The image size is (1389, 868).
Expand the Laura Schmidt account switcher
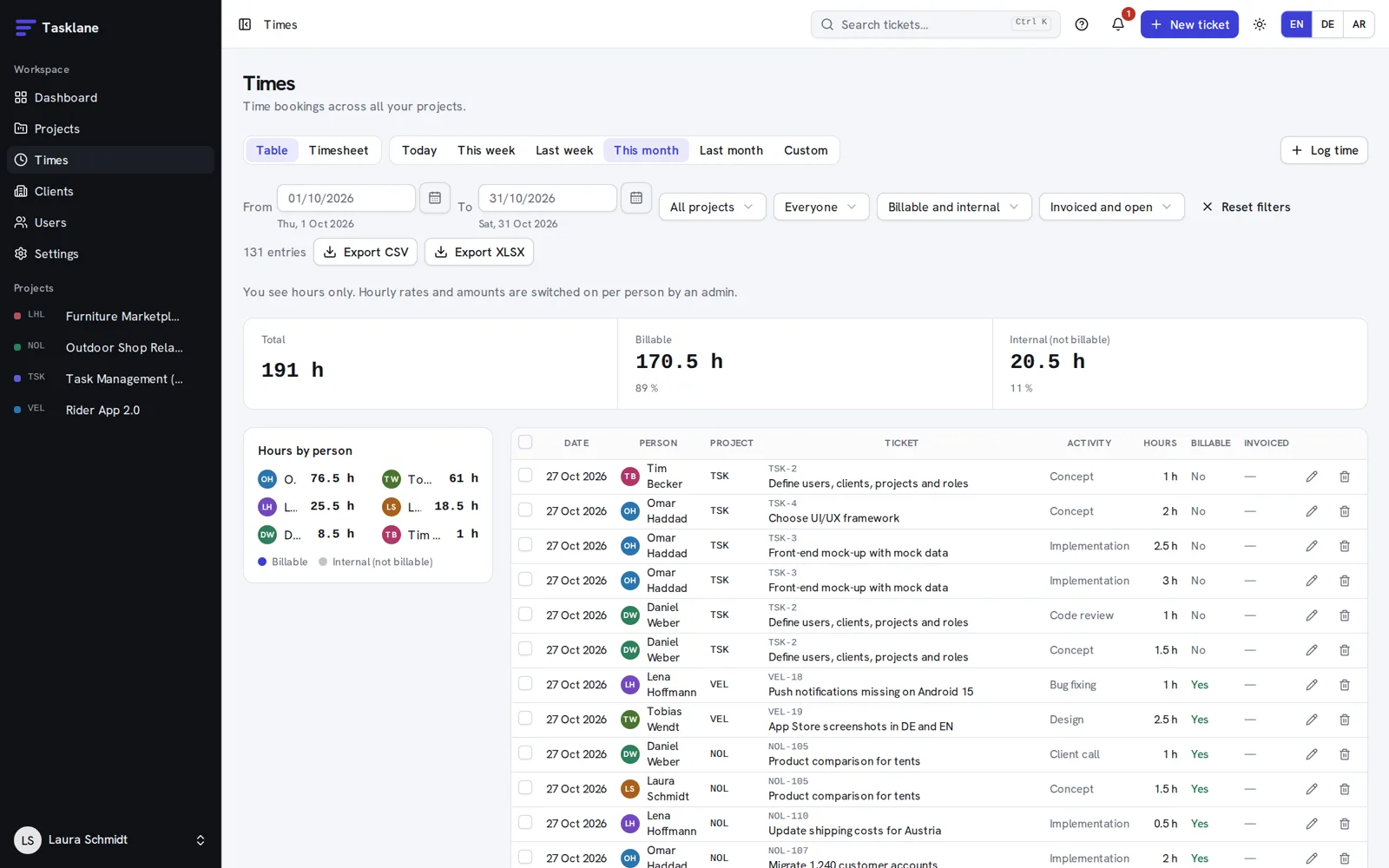pos(110,839)
